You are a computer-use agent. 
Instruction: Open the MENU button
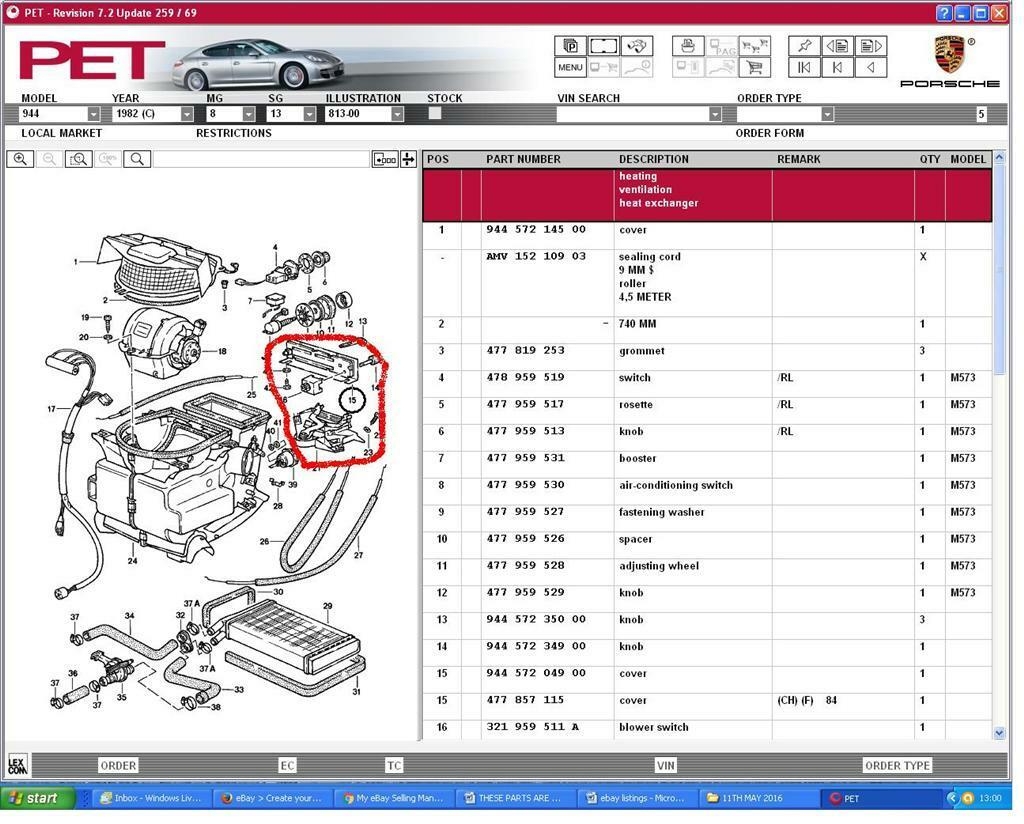[x=569, y=67]
